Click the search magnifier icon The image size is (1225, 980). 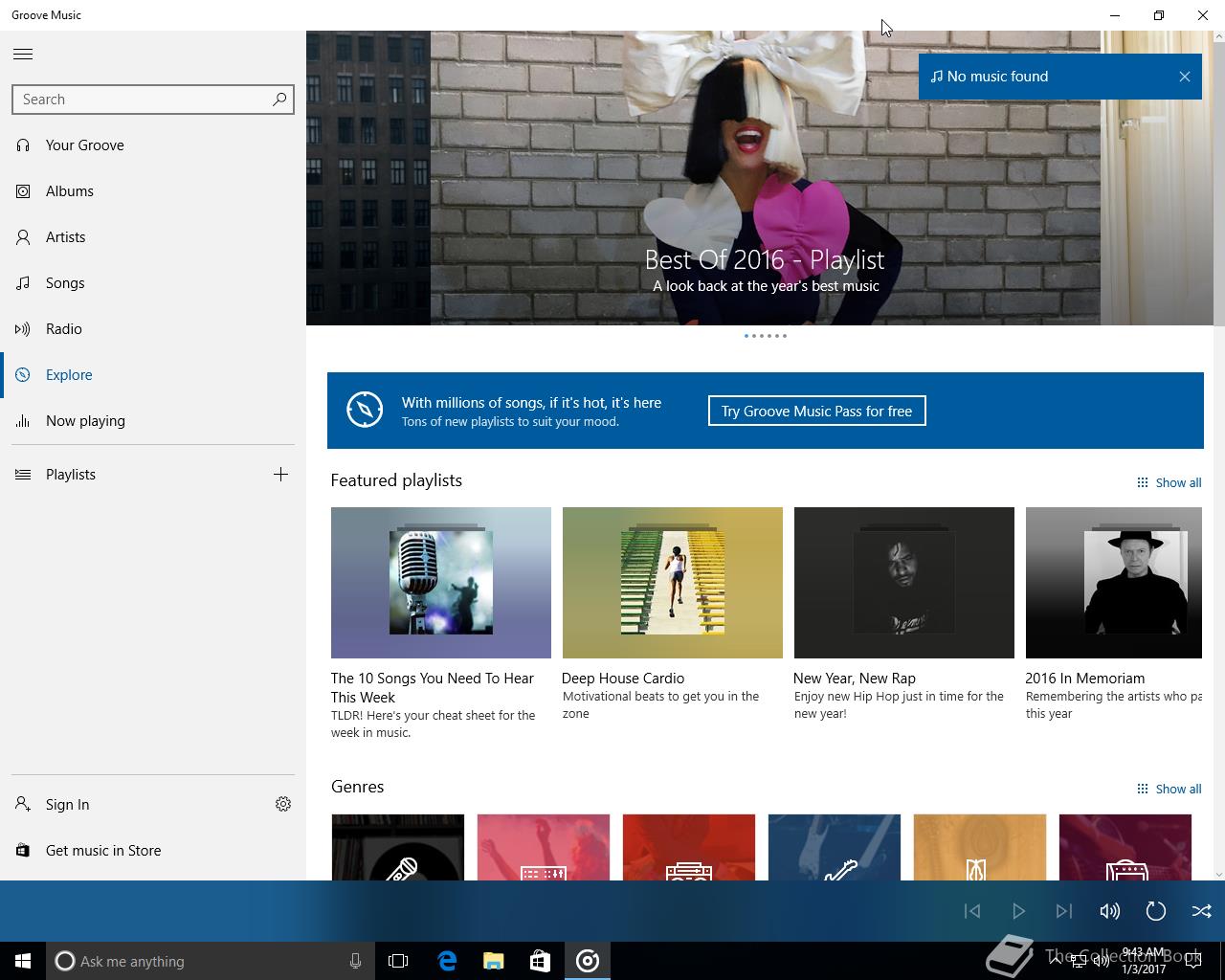(x=279, y=99)
